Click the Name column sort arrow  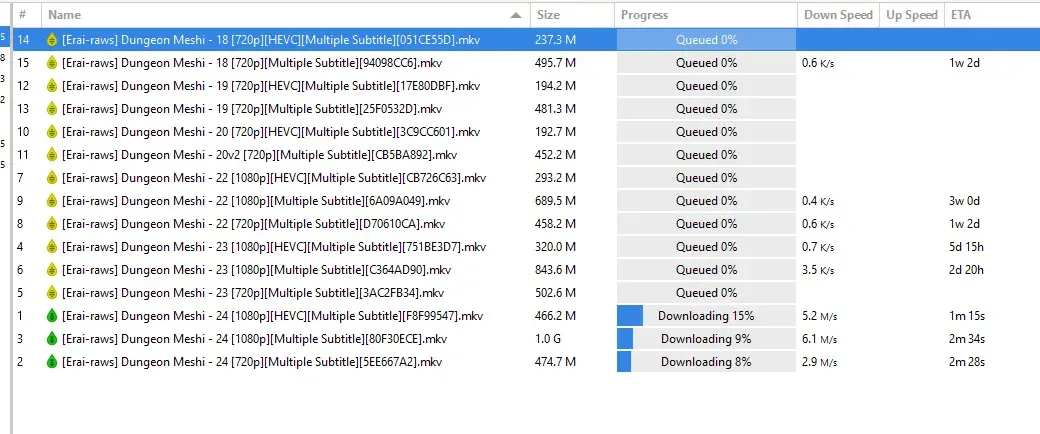point(516,15)
